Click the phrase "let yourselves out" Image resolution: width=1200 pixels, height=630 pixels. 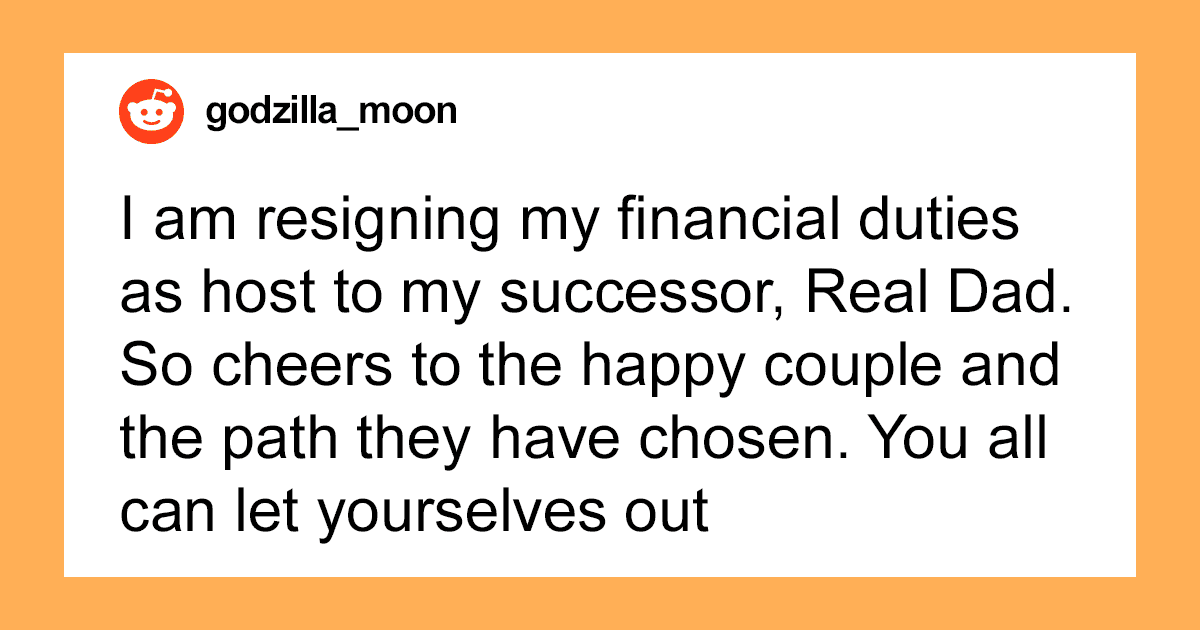(x=469, y=507)
